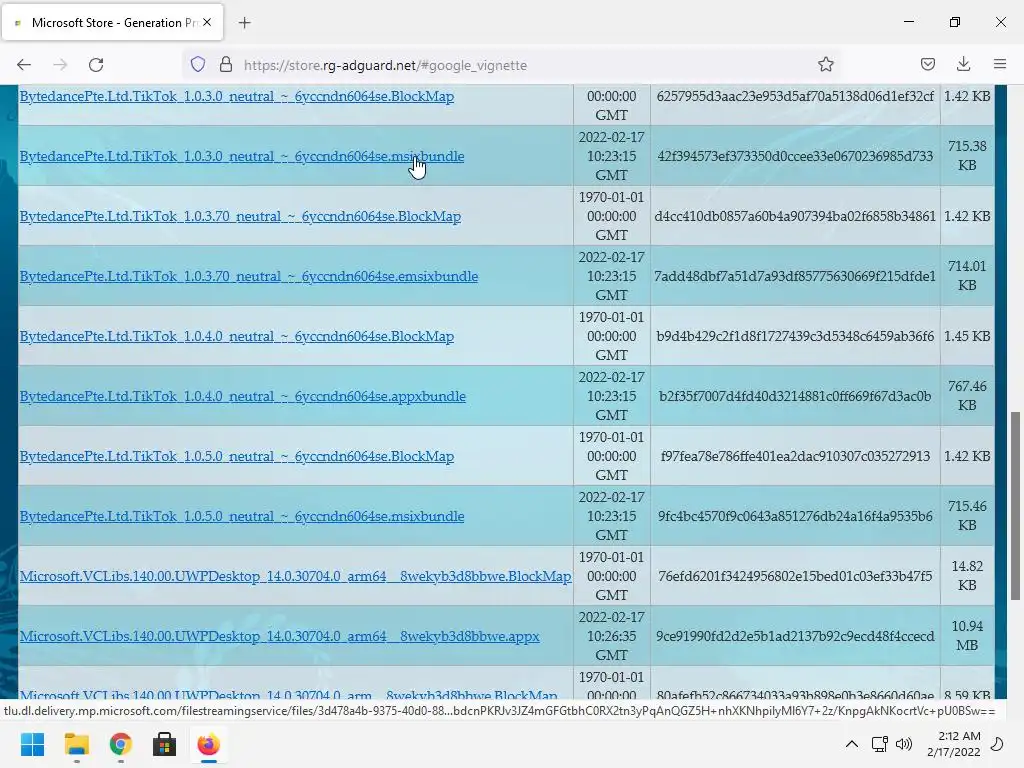The image size is (1024, 768).
Task: Select hash 9fc4bc4570f9c0643a851276db24a16f4a9535b6
Action: click(795, 517)
